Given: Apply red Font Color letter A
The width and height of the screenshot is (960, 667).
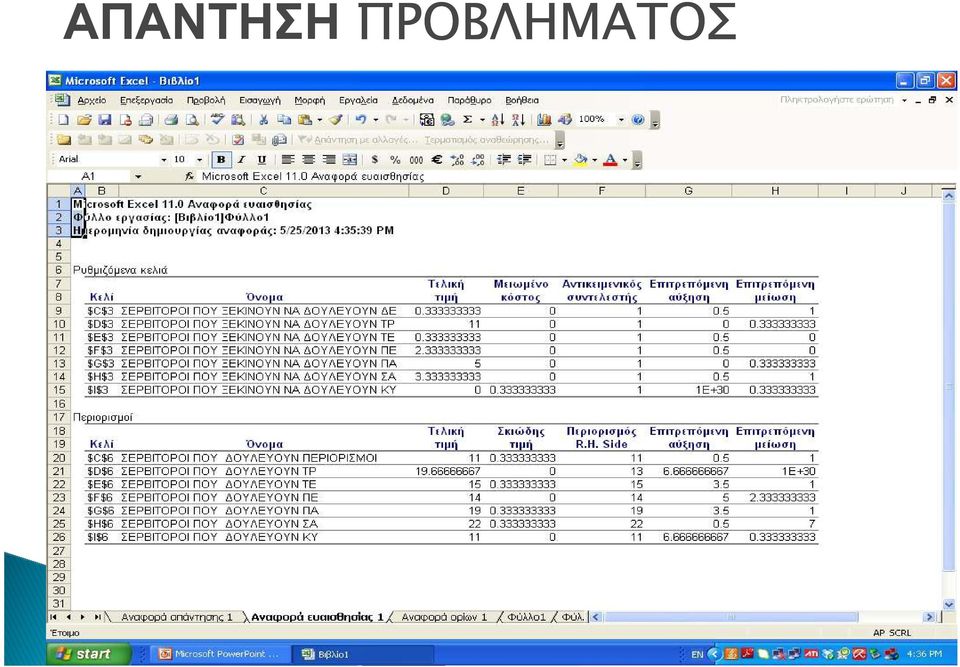Looking at the screenshot, I should pos(610,159).
